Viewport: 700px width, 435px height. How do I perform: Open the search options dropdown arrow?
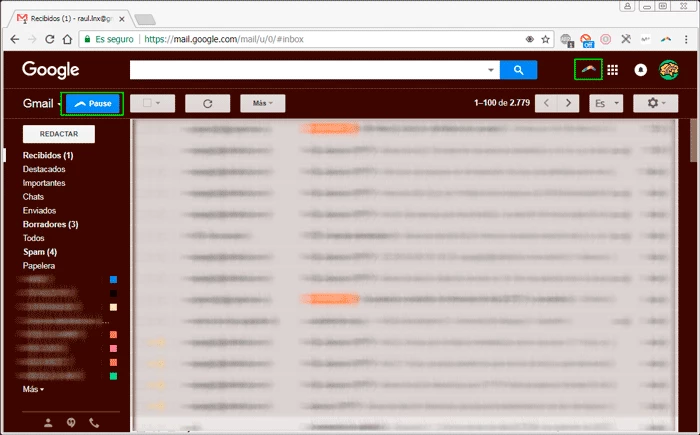(x=491, y=70)
